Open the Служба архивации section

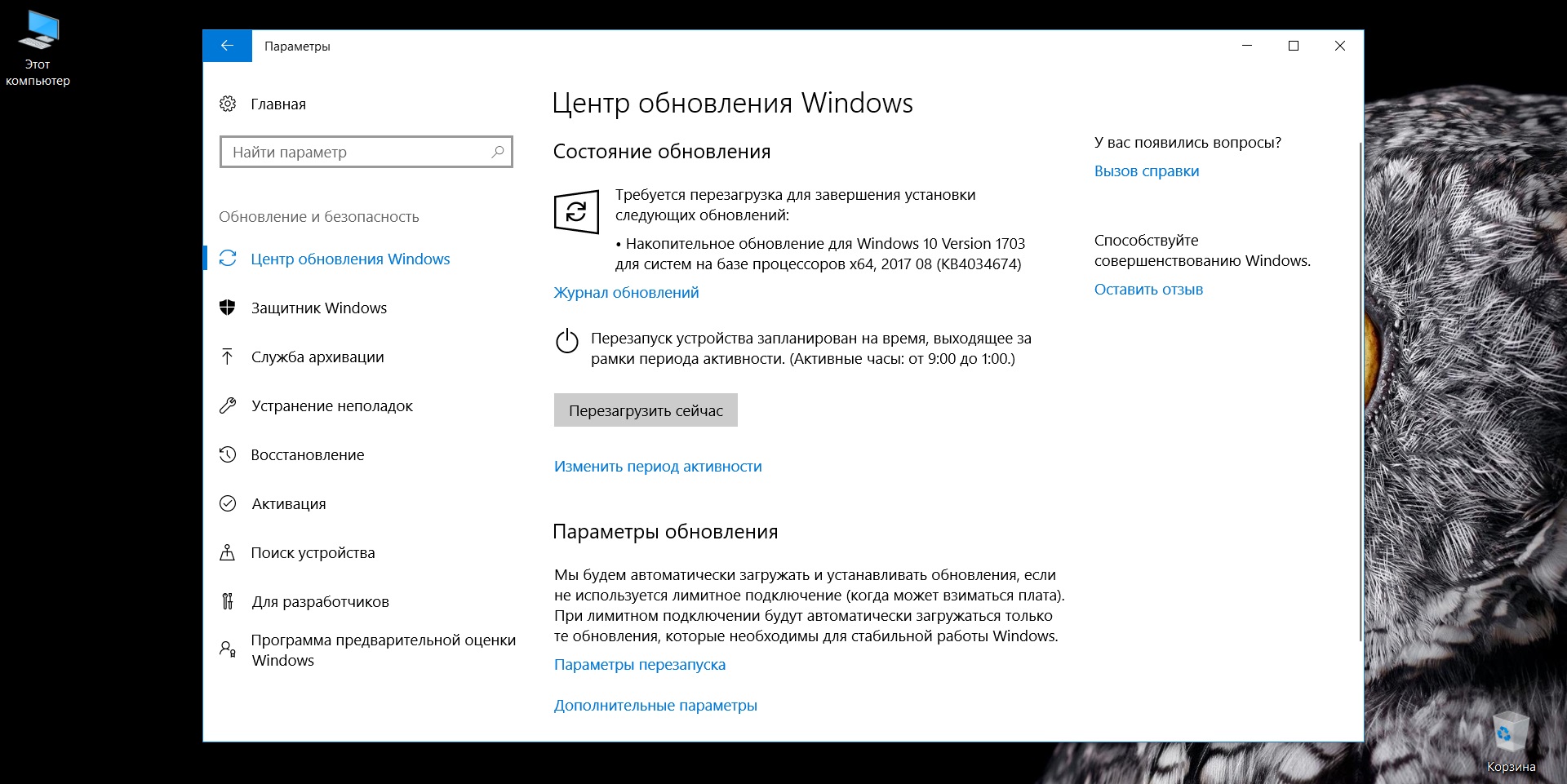tap(317, 357)
